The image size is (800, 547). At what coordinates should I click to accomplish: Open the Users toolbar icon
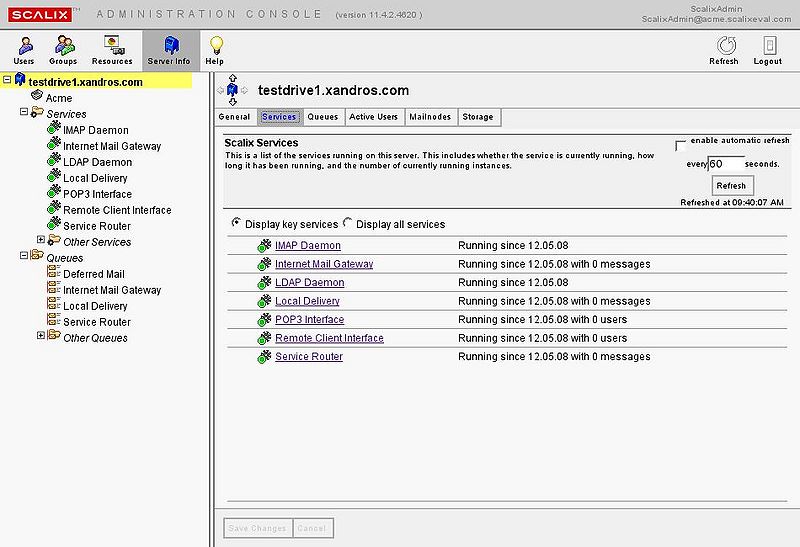coord(23,47)
